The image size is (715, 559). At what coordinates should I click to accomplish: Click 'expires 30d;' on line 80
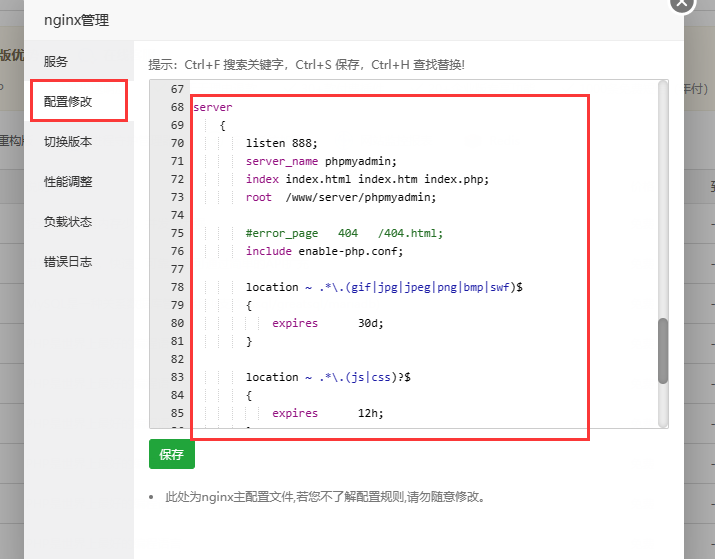tap(328, 323)
